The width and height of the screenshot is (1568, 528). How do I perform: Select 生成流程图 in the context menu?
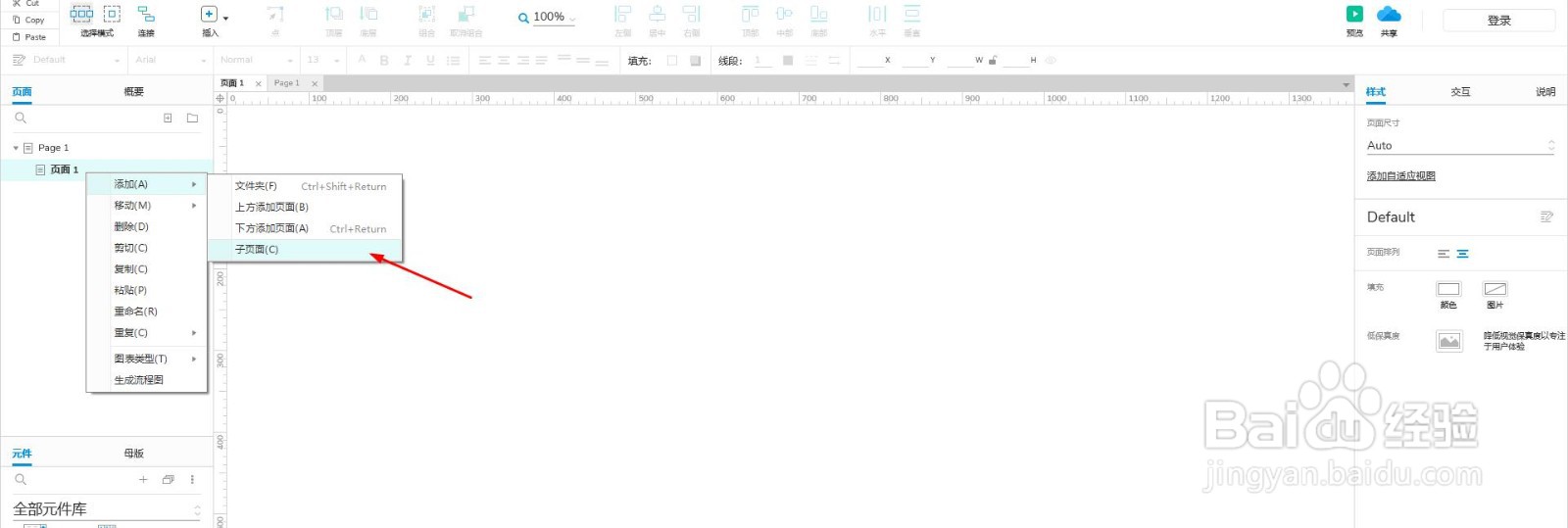[x=147, y=380]
